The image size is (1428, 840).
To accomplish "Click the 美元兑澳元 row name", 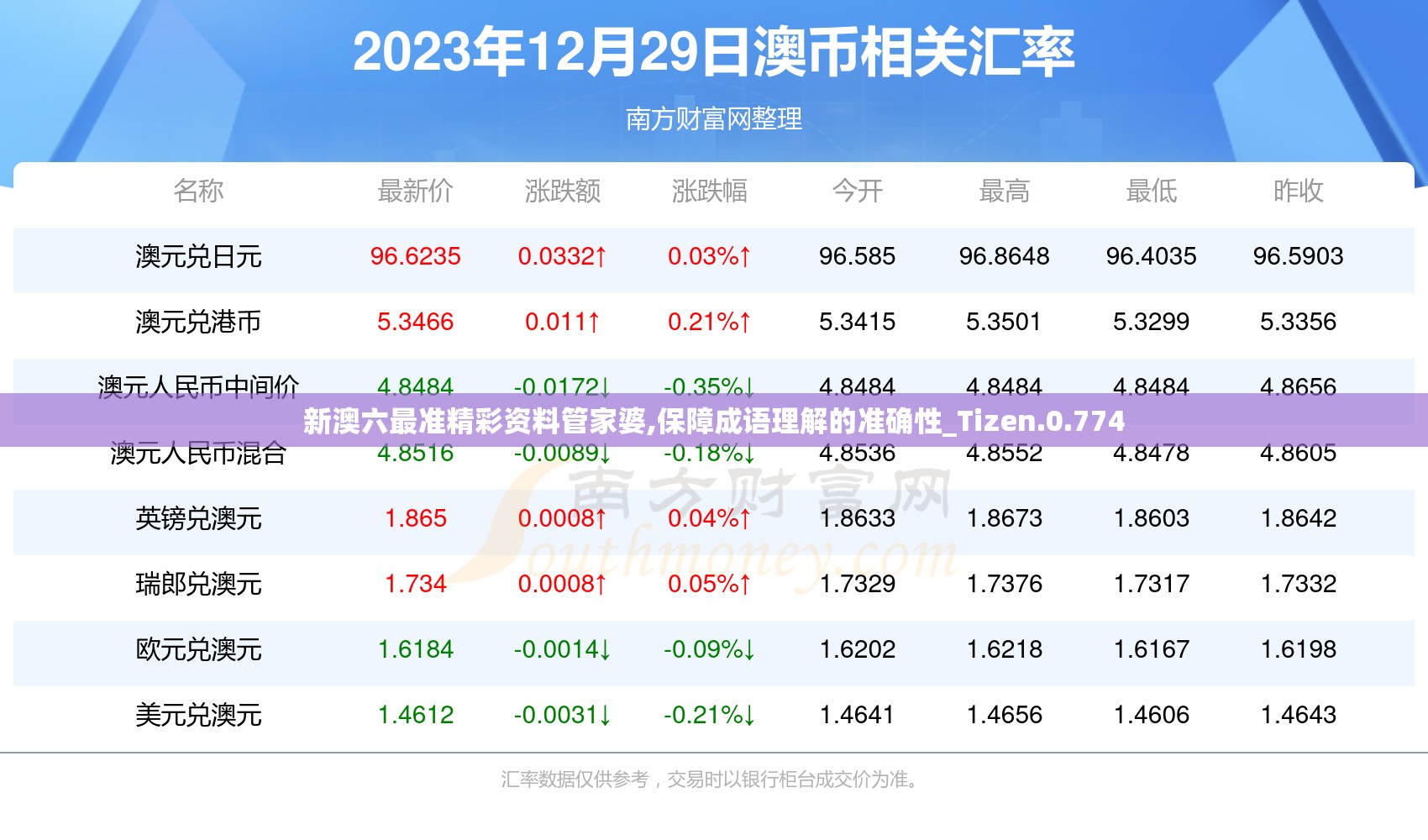I will 198,715.
